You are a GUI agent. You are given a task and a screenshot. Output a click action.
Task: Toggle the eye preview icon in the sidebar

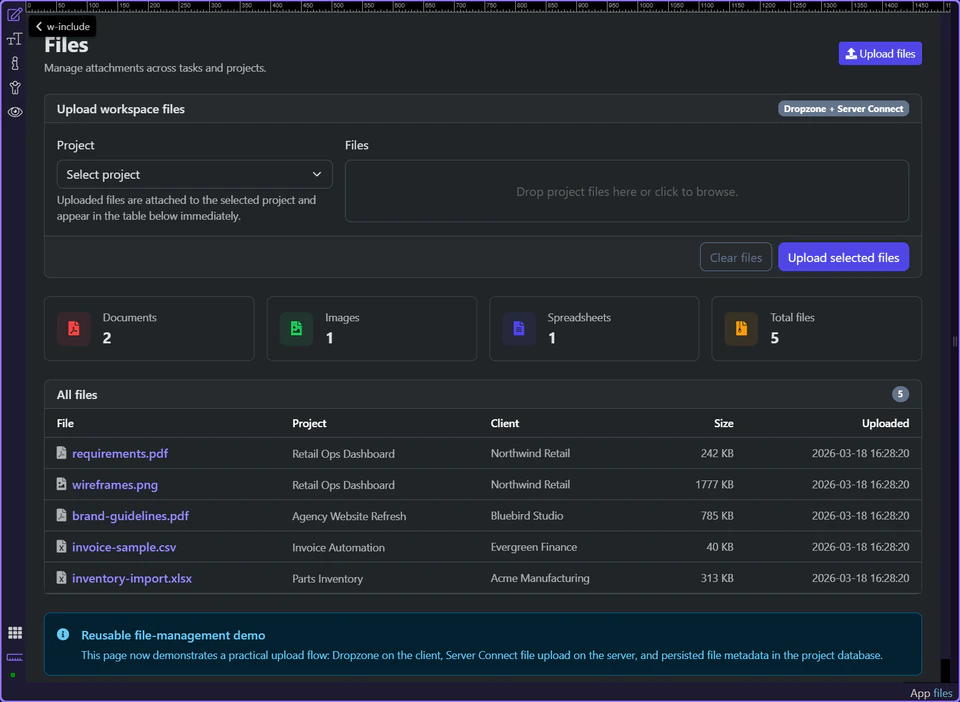[14, 111]
